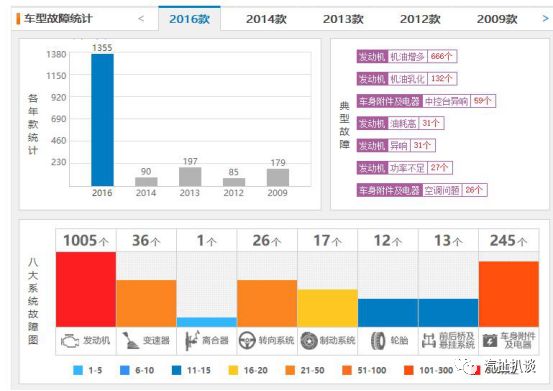Image resolution: width=553 pixels, height=391 pixels.
Task: Open the 2014款 tab
Action: tap(266, 19)
